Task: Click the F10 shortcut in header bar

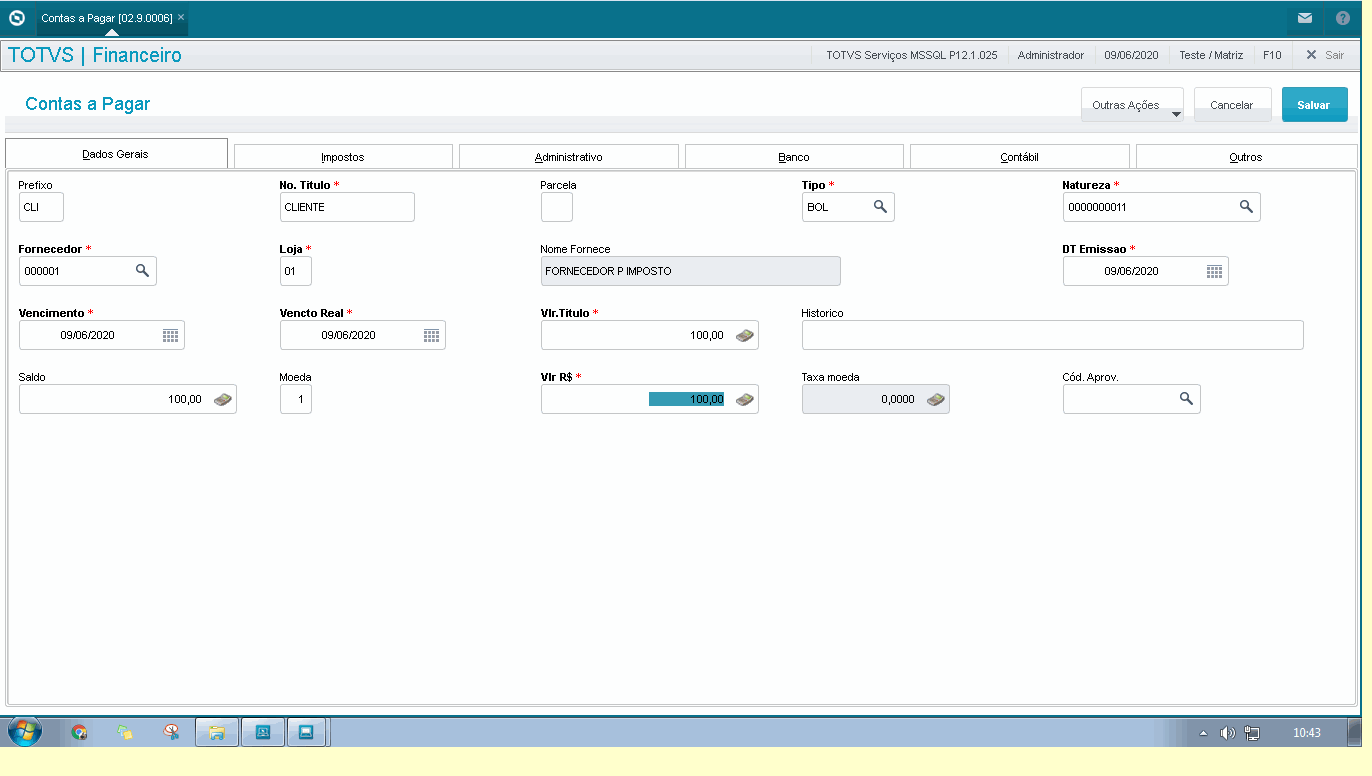Action: (x=1272, y=55)
